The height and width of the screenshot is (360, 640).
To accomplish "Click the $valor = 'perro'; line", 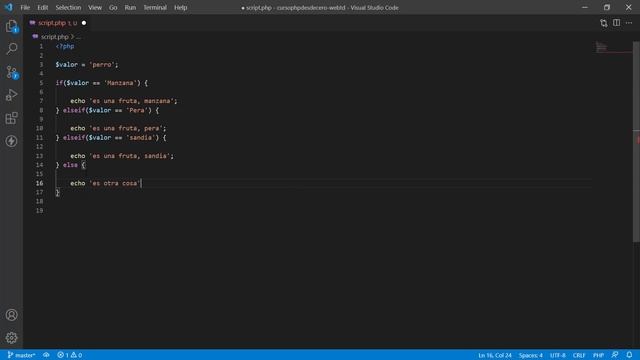I will [x=87, y=64].
